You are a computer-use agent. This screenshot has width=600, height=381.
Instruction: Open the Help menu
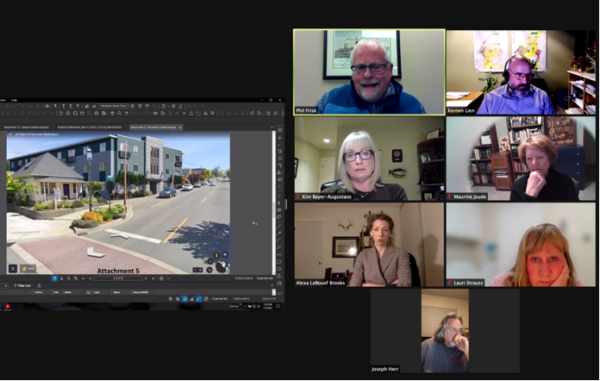pos(14,100)
